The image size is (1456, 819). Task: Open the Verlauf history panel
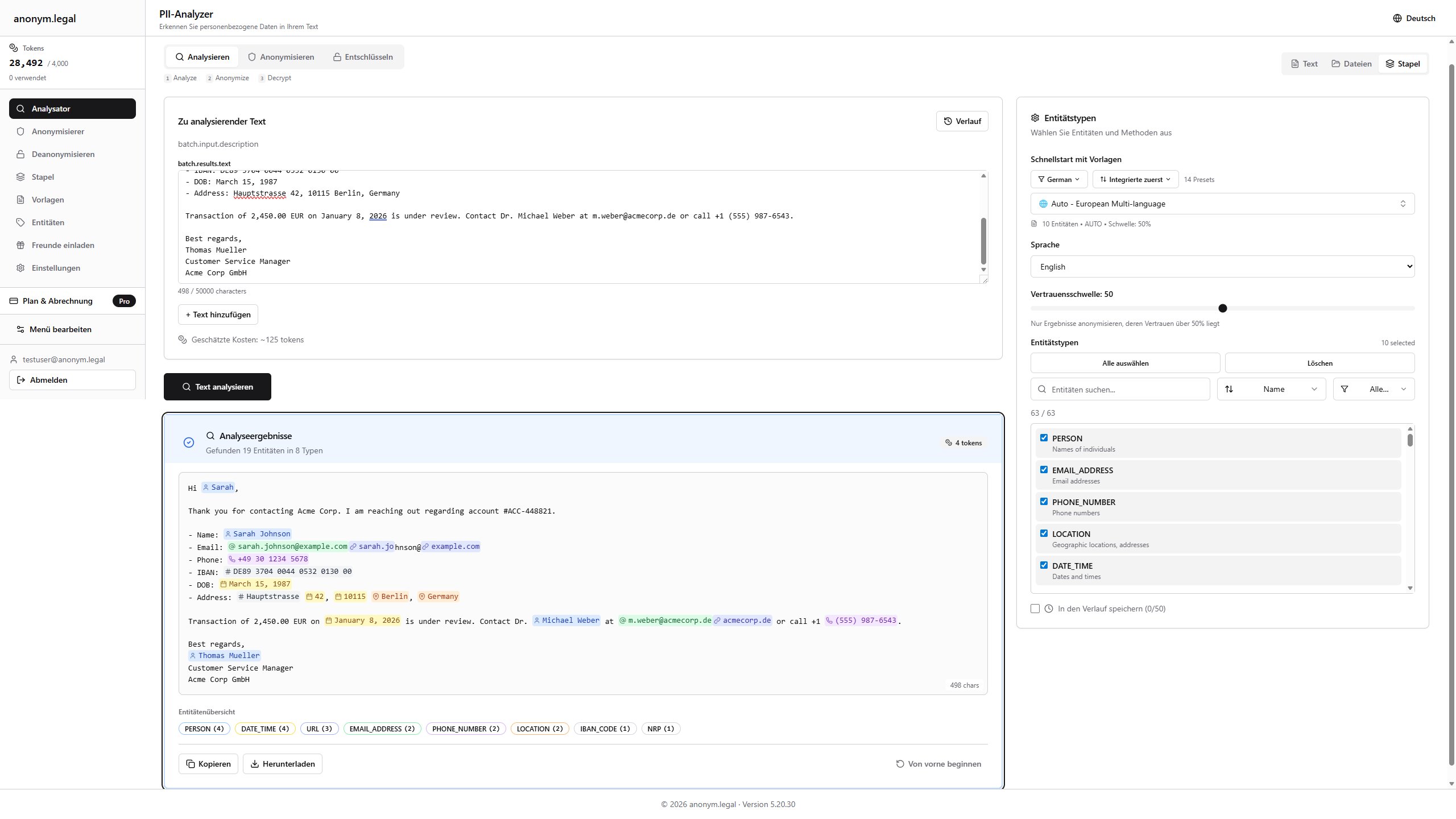[x=962, y=121]
